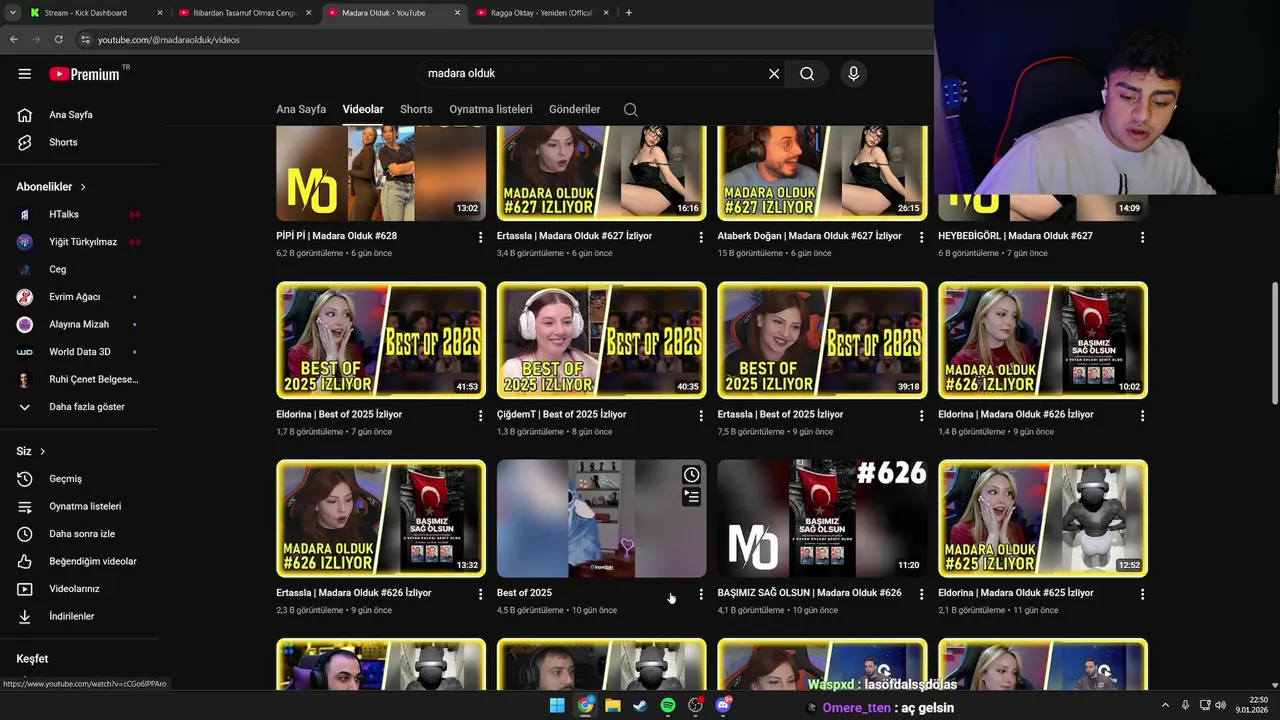Switch to Stream - Kick Dashboard browser tab
The height and width of the screenshot is (720, 1280).
tap(95, 13)
